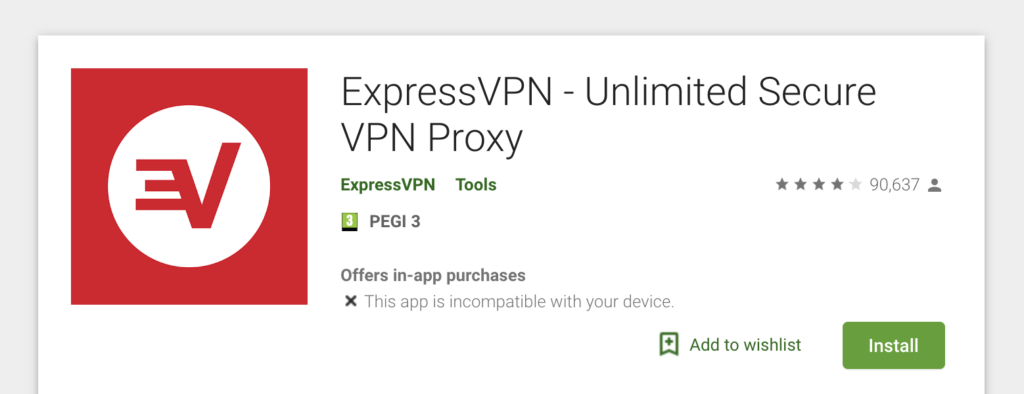
Task: Click the Offers in-app purchases text
Action: (x=433, y=275)
